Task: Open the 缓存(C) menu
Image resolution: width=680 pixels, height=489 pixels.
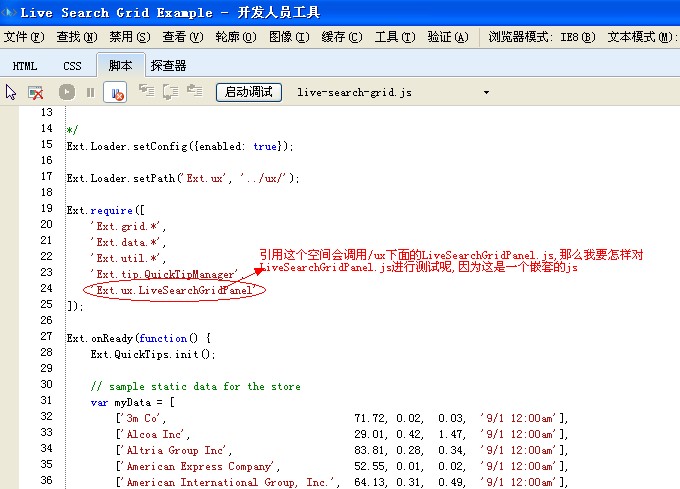Action: pos(342,37)
